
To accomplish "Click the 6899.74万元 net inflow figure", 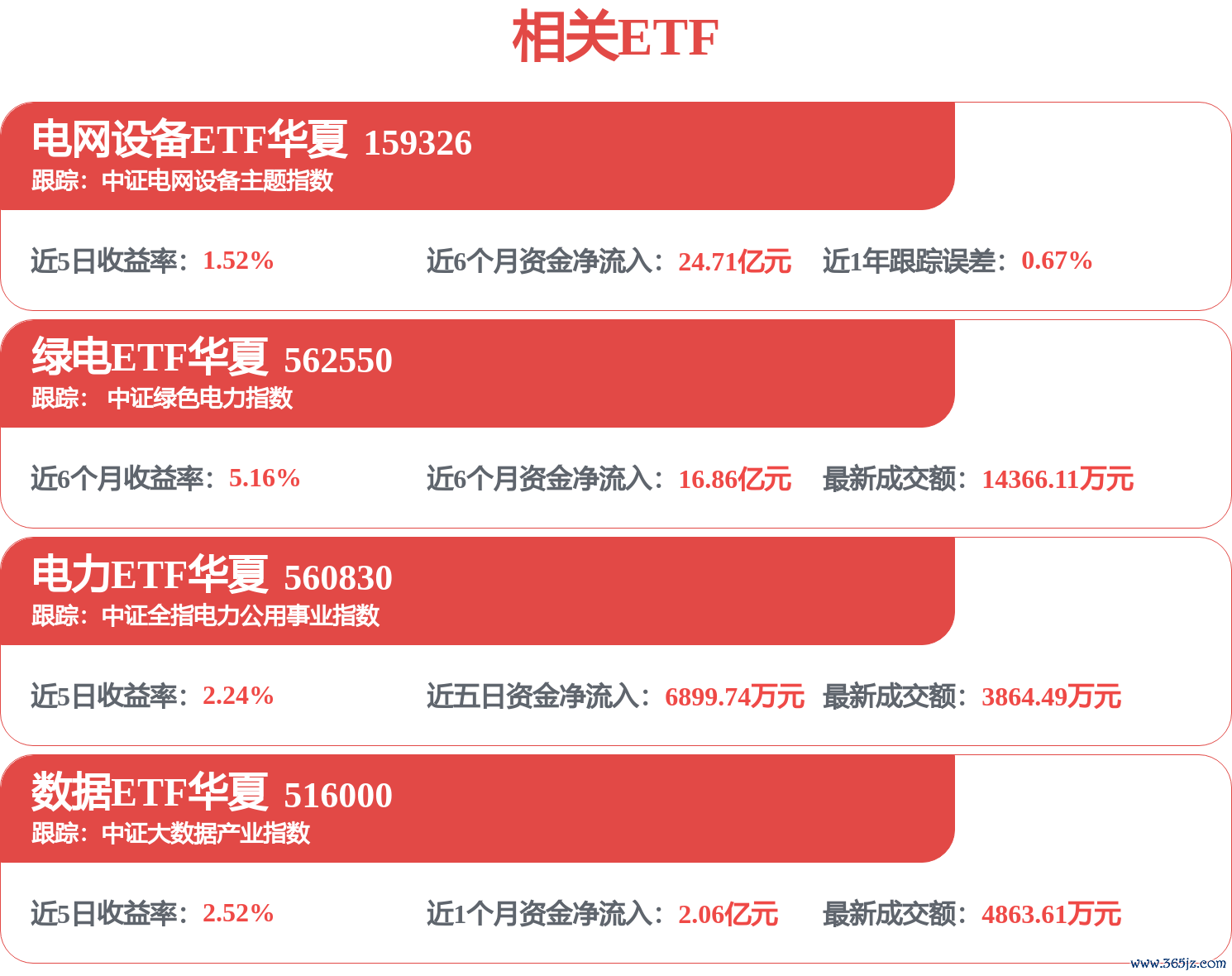I will (x=734, y=696).
